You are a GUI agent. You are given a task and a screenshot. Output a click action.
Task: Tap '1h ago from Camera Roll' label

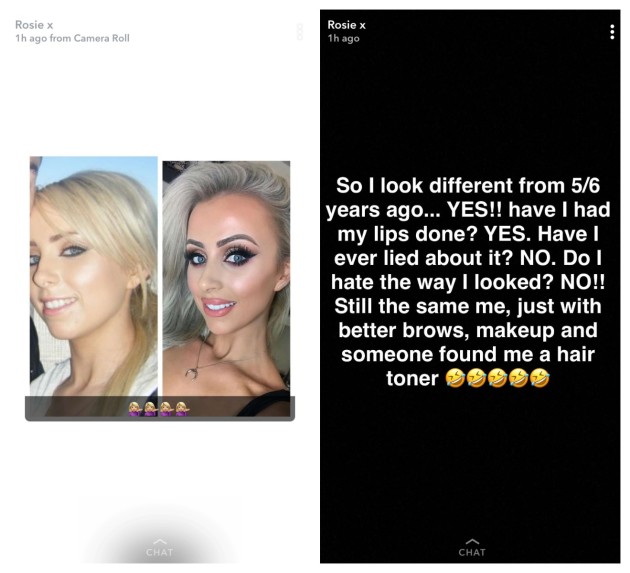(x=72, y=38)
